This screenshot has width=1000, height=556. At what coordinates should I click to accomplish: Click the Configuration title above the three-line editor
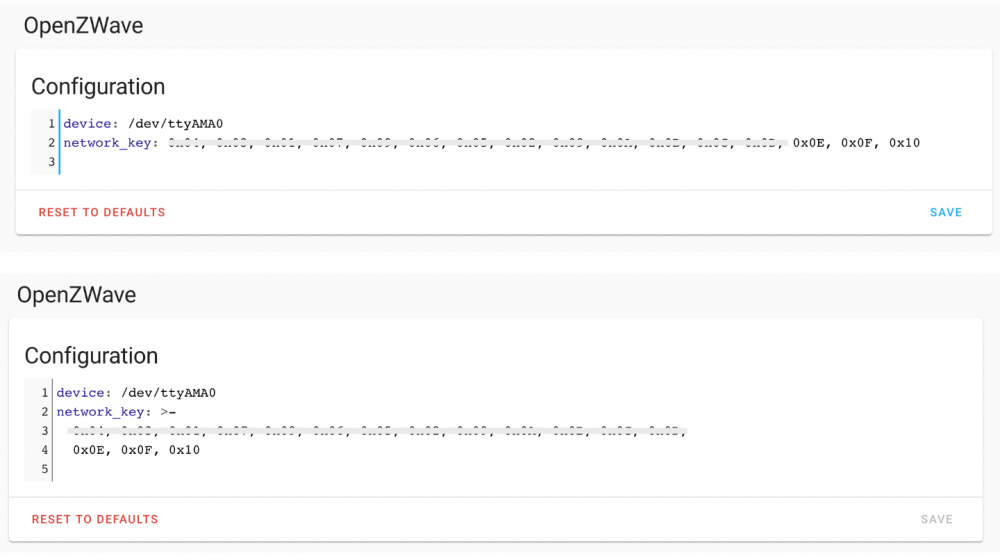pyautogui.click(x=98, y=86)
